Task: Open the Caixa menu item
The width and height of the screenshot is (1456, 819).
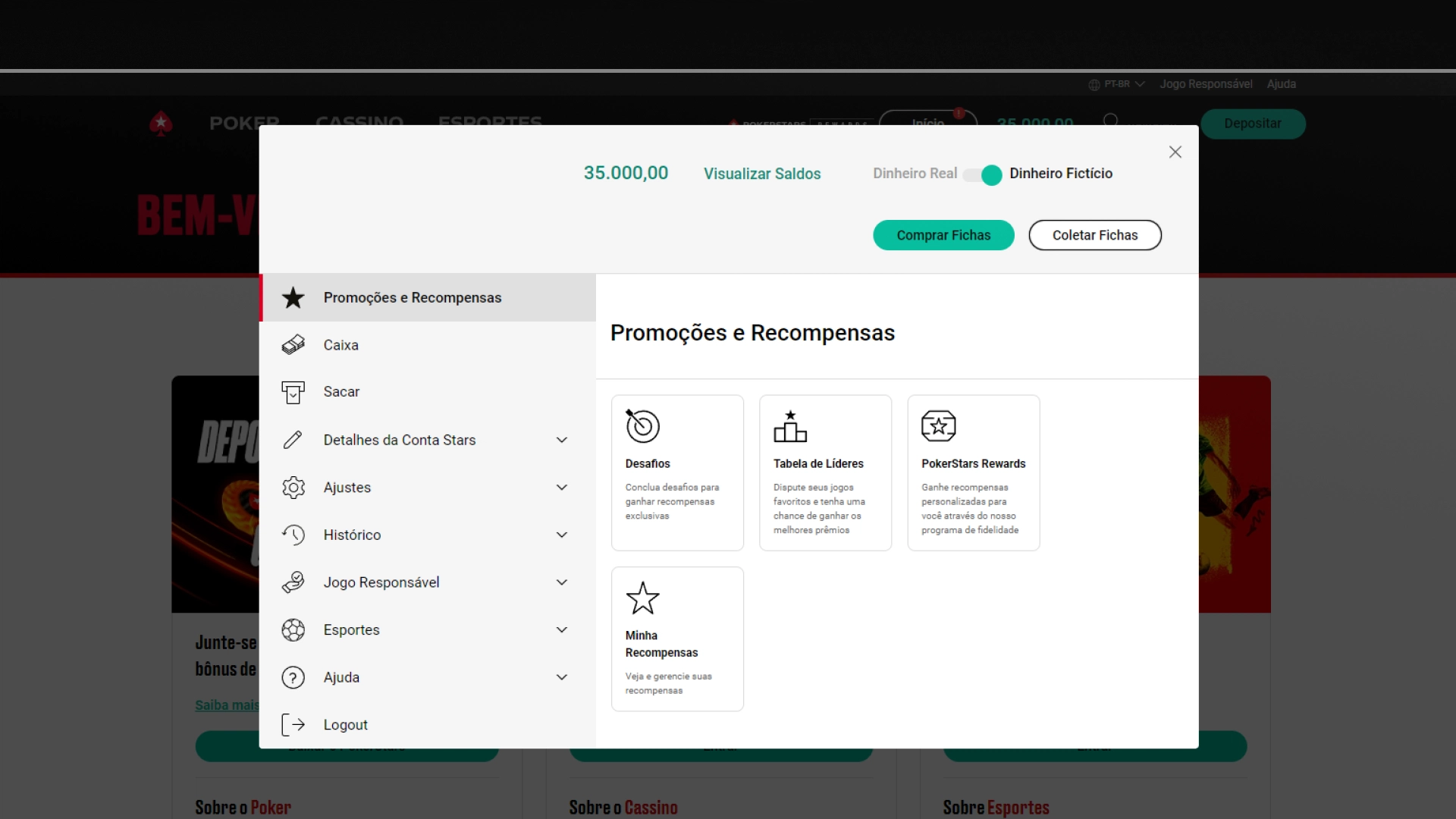Action: pyautogui.click(x=428, y=345)
